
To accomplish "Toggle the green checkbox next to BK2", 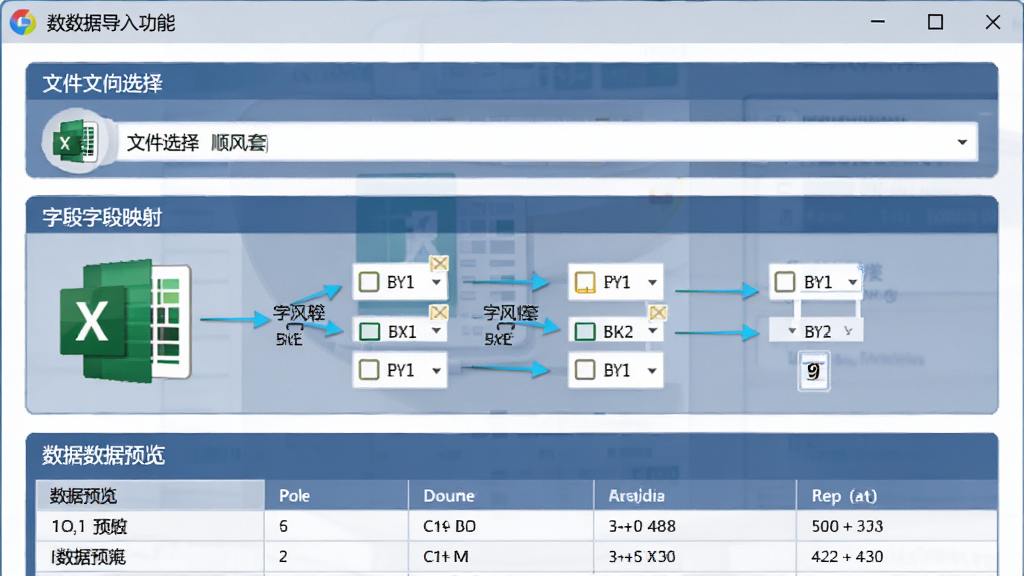I will click(x=585, y=331).
